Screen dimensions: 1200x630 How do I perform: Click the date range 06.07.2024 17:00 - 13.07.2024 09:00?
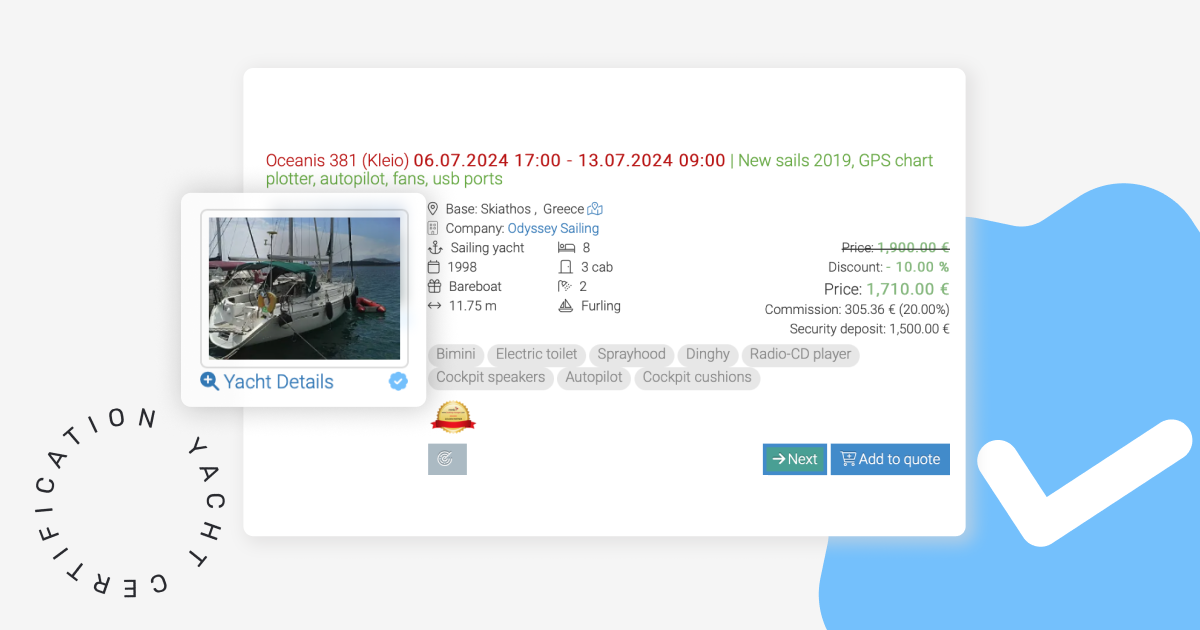(x=569, y=160)
